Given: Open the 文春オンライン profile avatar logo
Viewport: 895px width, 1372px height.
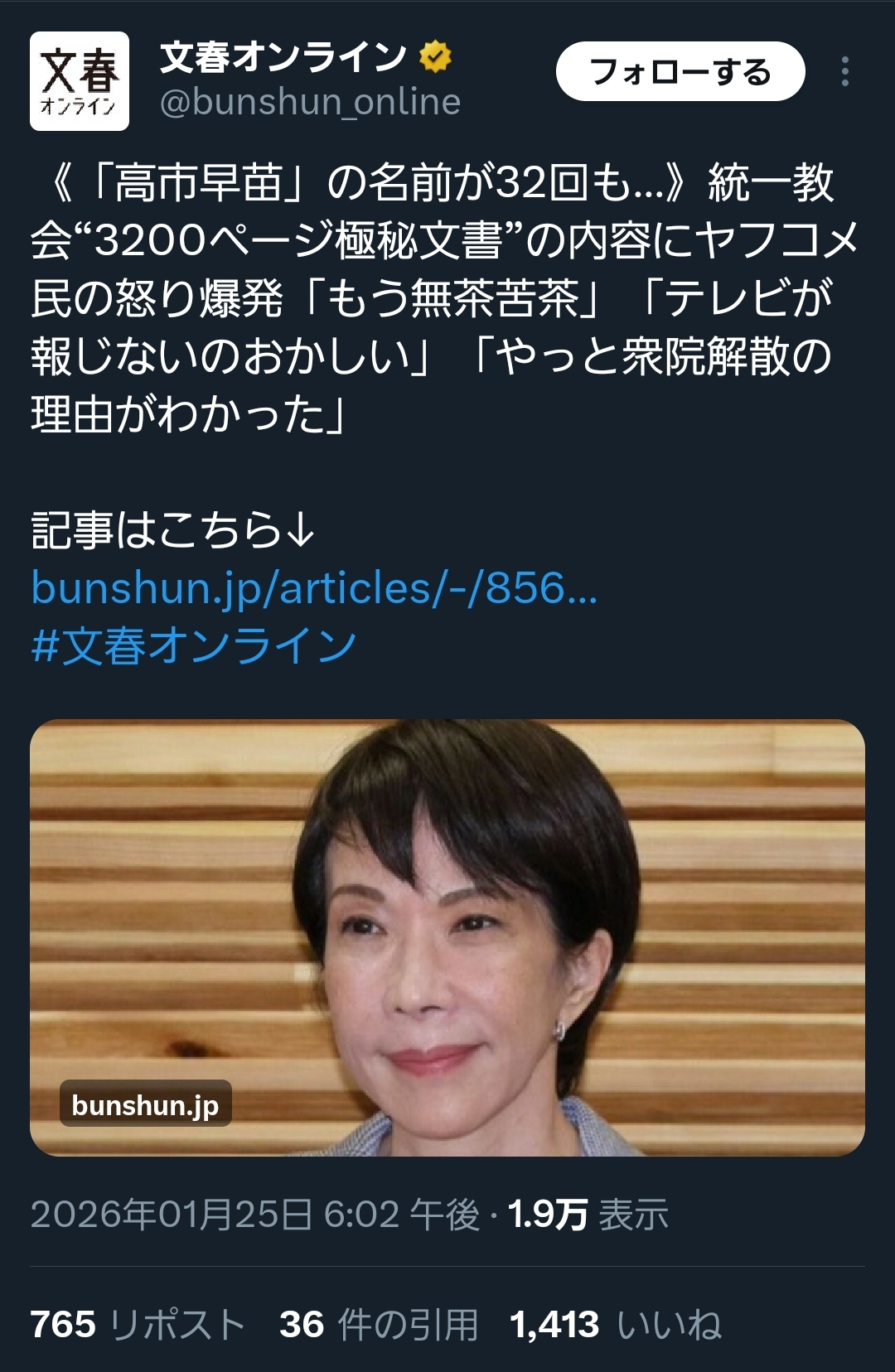Looking at the screenshot, I should pyautogui.click(x=80, y=81).
